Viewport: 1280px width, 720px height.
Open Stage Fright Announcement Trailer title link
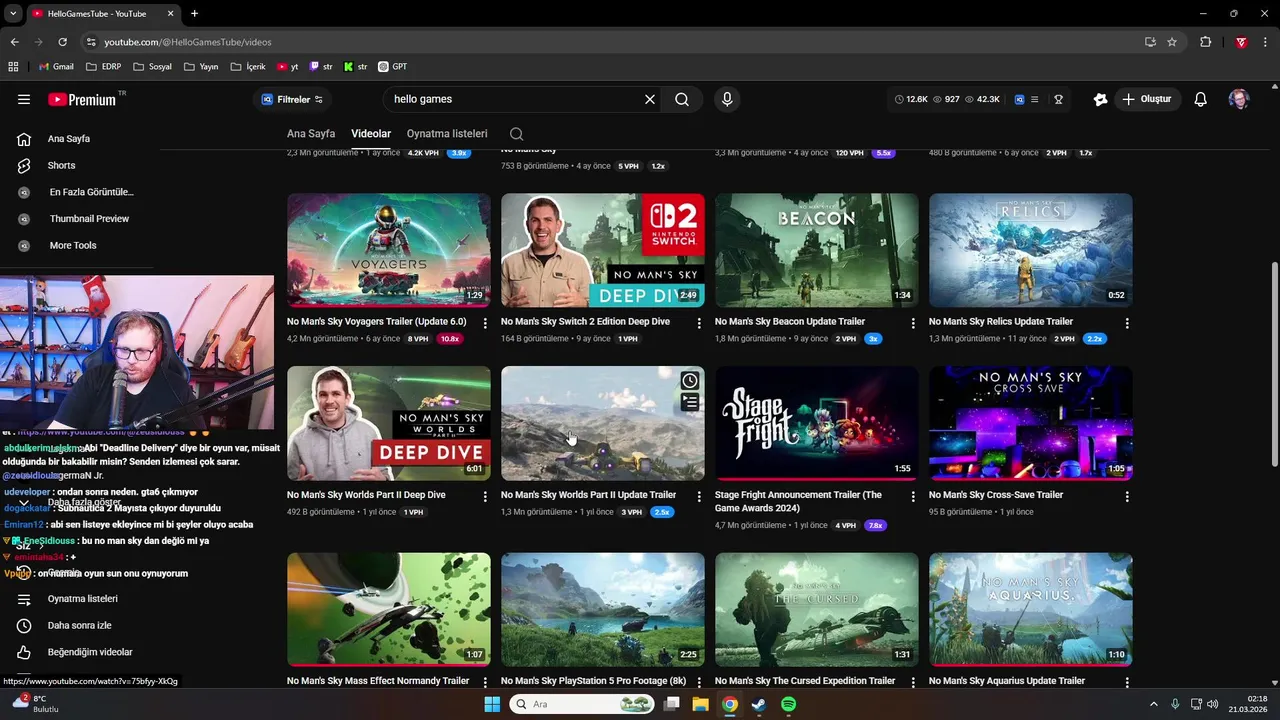click(x=798, y=501)
